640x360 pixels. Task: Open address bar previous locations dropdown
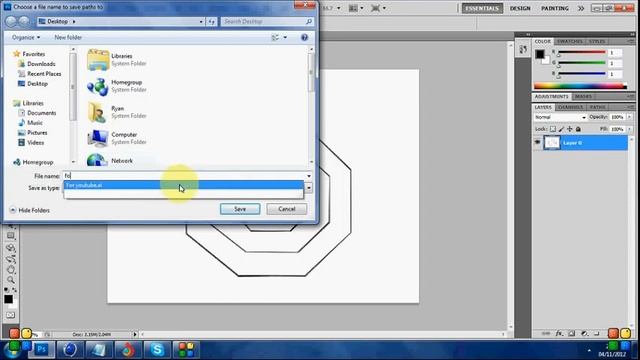click(201, 22)
